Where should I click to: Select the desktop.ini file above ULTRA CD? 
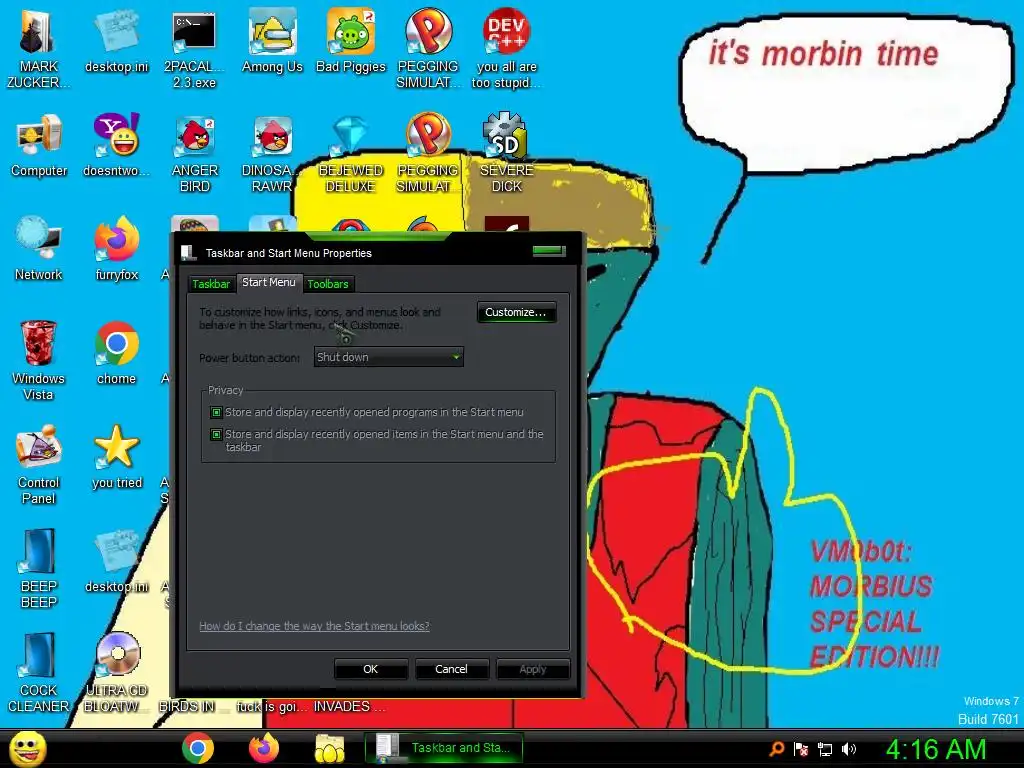coord(116,560)
